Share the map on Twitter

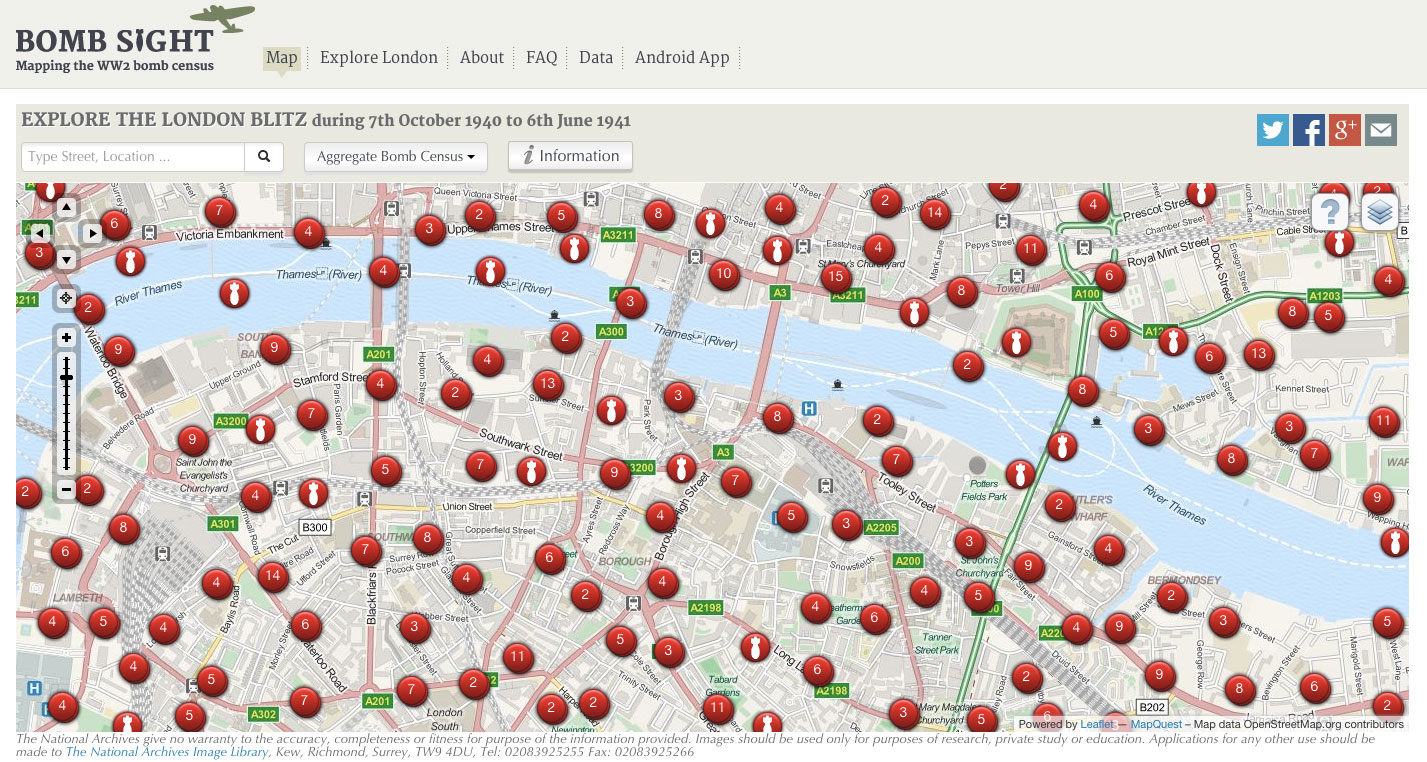[x=1273, y=130]
